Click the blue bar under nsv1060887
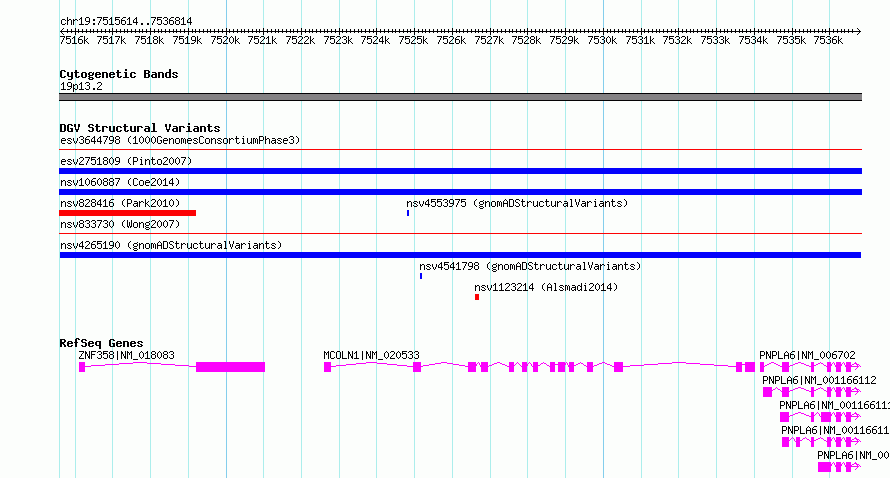 click(x=460, y=192)
